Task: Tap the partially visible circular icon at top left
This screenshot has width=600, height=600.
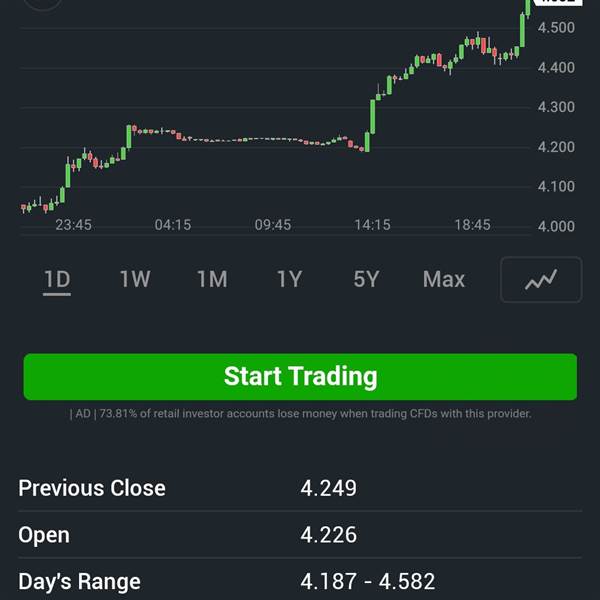Action: coord(43,4)
